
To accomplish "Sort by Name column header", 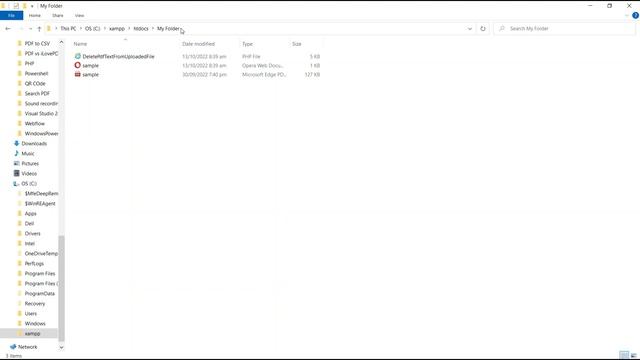I will pyautogui.click(x=80, y=44).
